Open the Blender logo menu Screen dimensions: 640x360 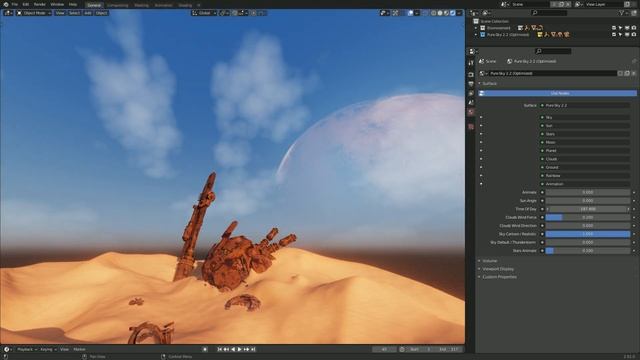tap(6, 4)
